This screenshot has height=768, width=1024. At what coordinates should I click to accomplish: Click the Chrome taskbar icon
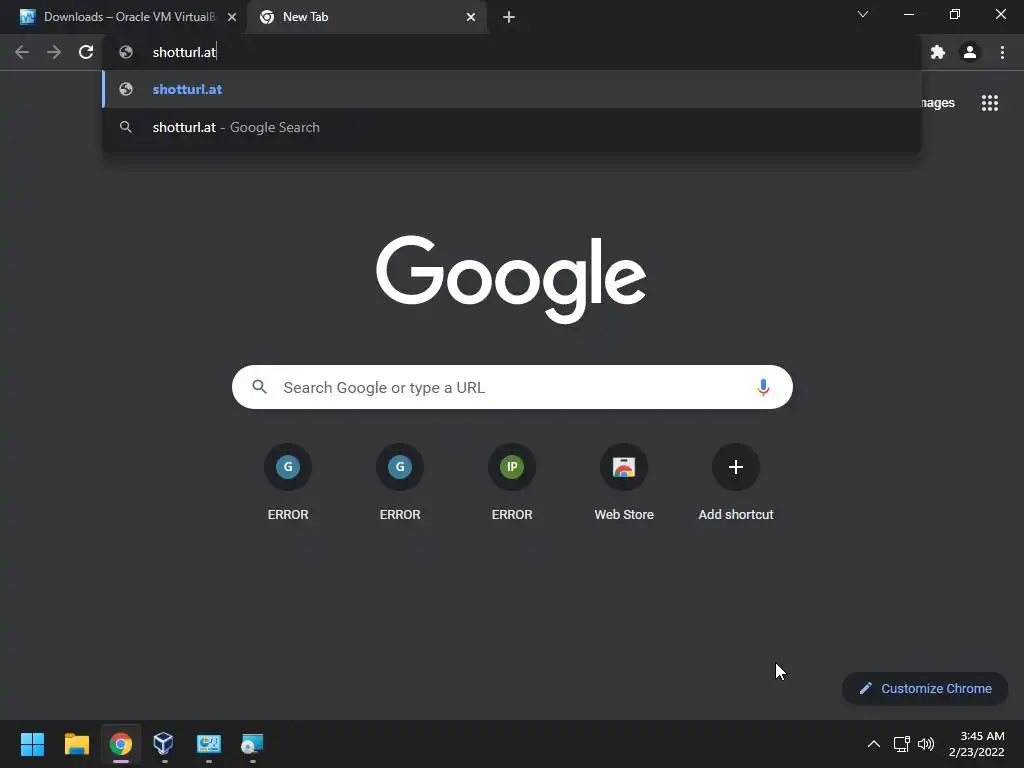pos(121,744)
